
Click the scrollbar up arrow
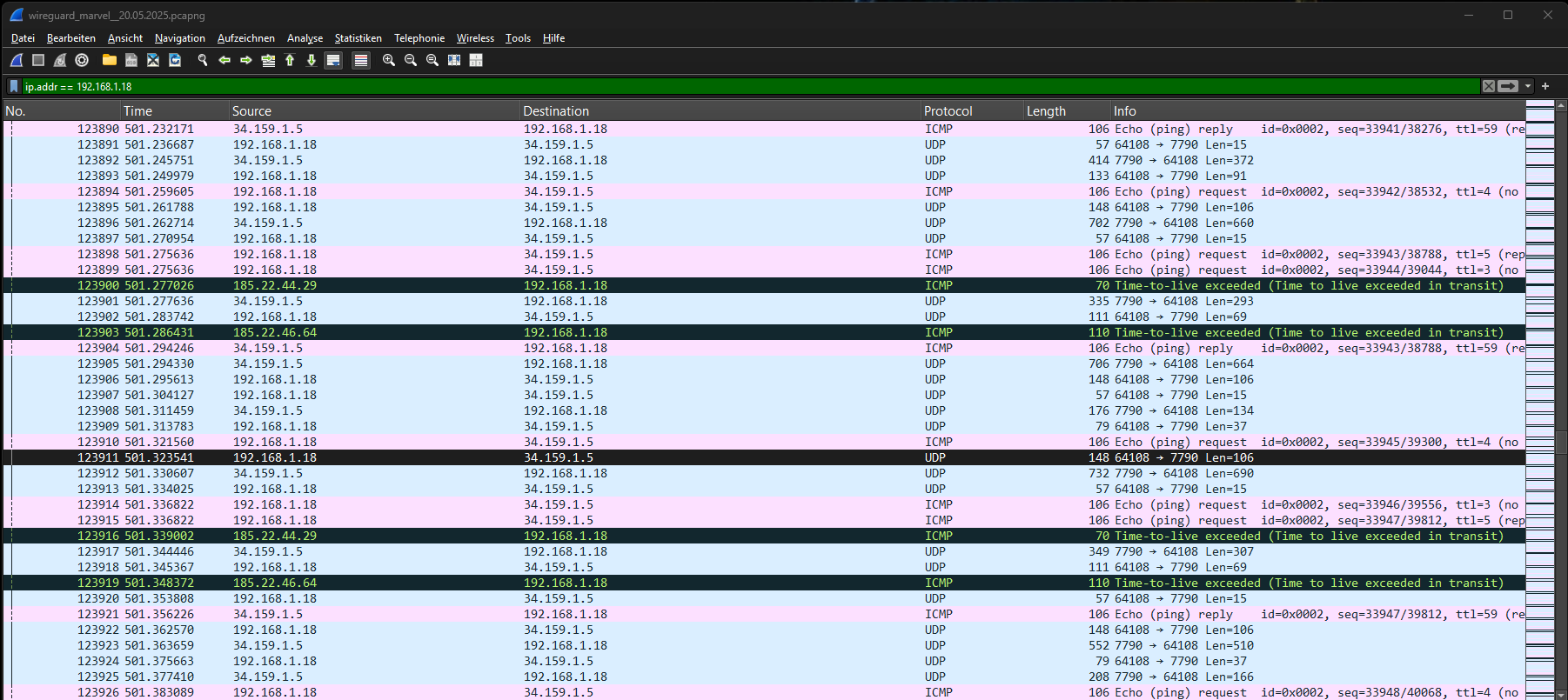pyautogui.click(x=1560, y=106)
